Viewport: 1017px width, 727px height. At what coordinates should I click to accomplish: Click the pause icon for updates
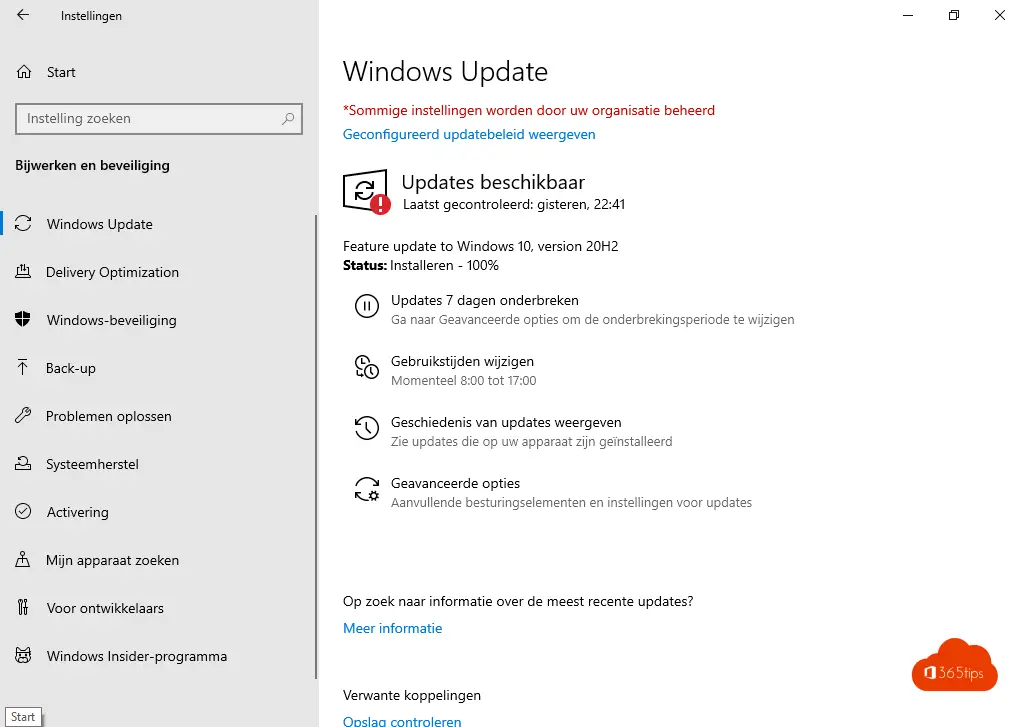(x=366, y=305)
